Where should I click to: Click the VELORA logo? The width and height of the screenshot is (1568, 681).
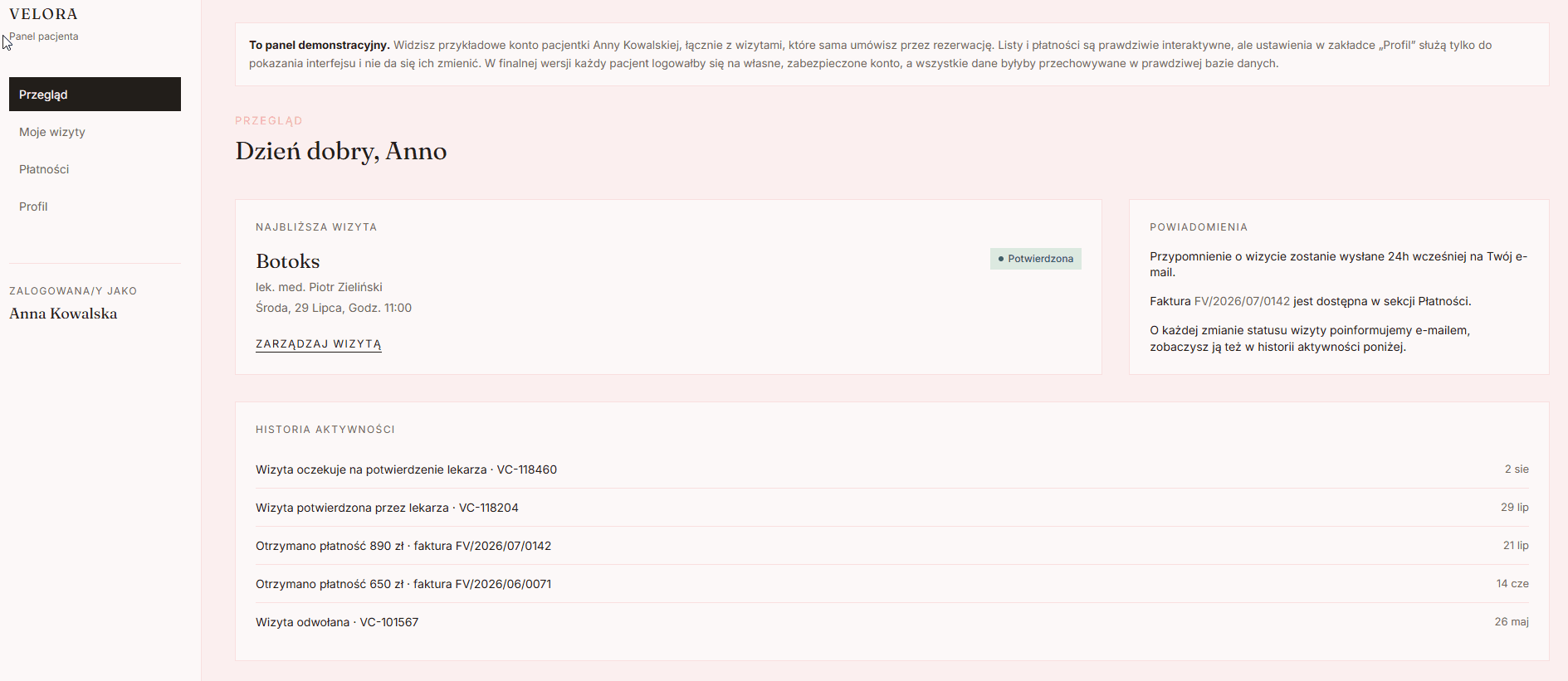(43, 14)
